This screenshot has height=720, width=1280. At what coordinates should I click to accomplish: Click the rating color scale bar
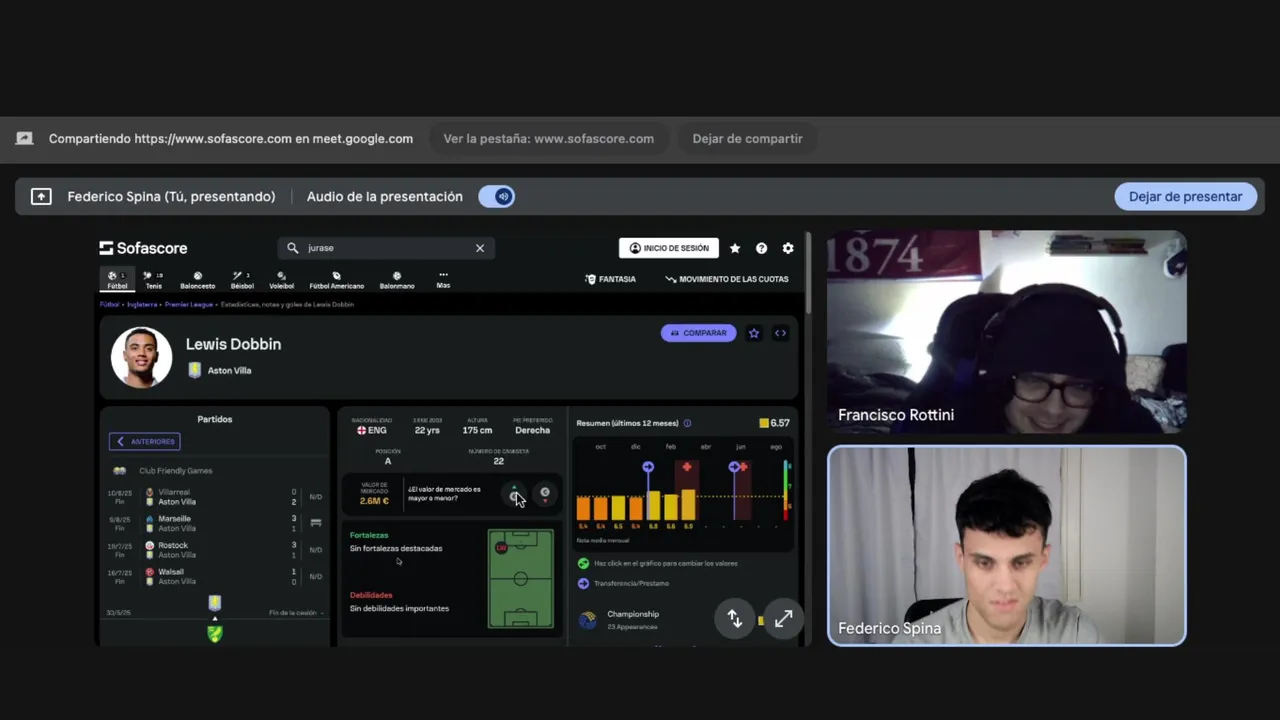click(x=787, y=490)
